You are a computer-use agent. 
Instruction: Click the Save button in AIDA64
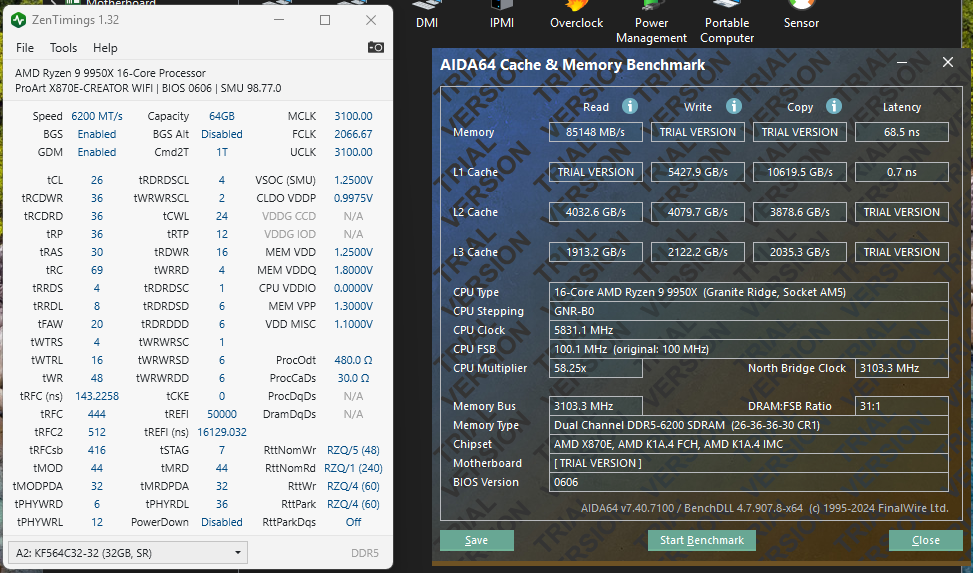pyautogui.click(x=477, y=540)
